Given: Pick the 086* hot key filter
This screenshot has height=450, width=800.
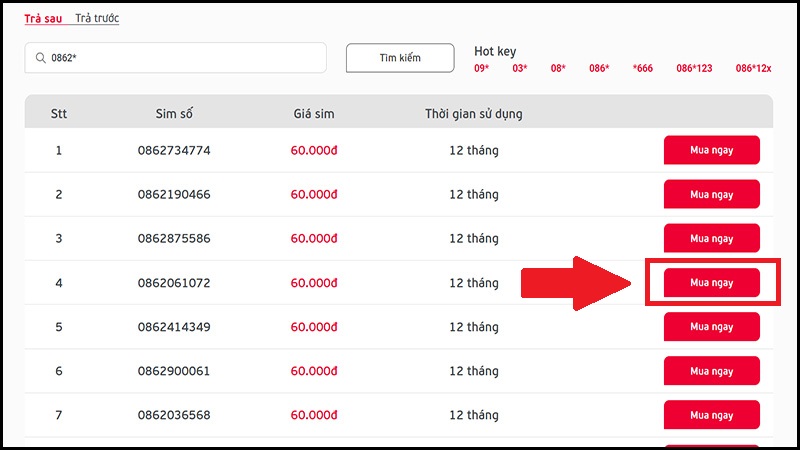Looking at the screenshot, I should point(599,68).
